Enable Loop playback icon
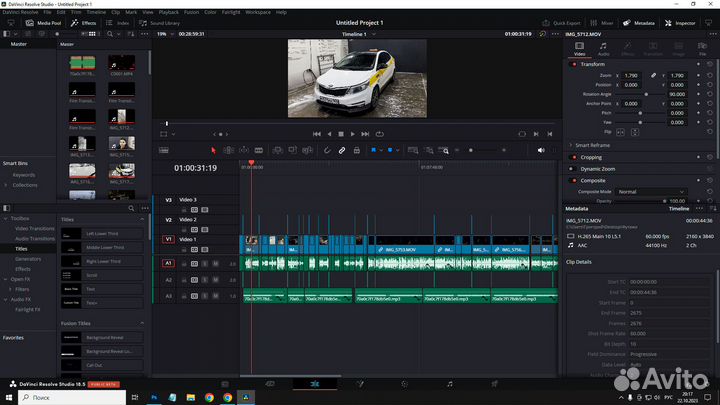This screenshot has width=720, height=405. (379, 133)
